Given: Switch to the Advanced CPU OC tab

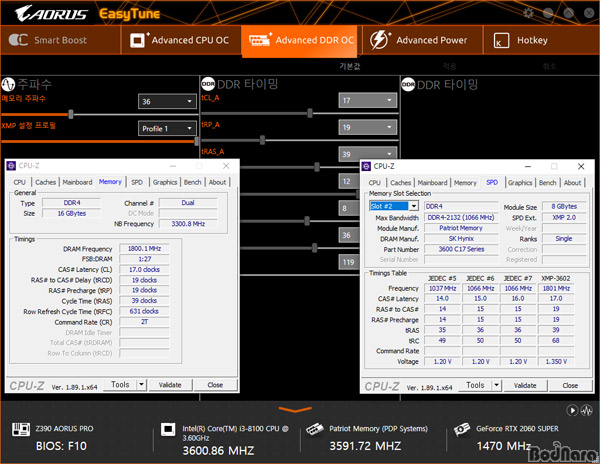Looking at the screenshot, I should [x=181, y=40].
